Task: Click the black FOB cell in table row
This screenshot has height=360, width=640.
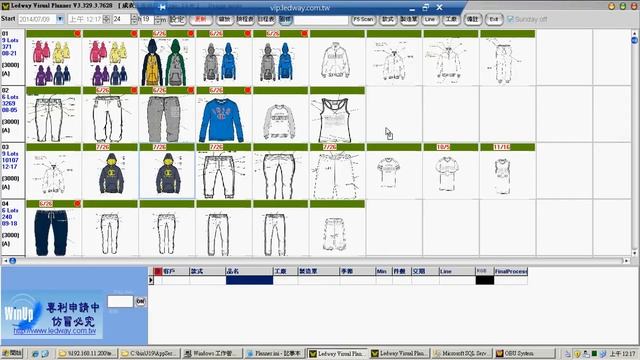Action: pyautogui.click(x=485, y=280)
